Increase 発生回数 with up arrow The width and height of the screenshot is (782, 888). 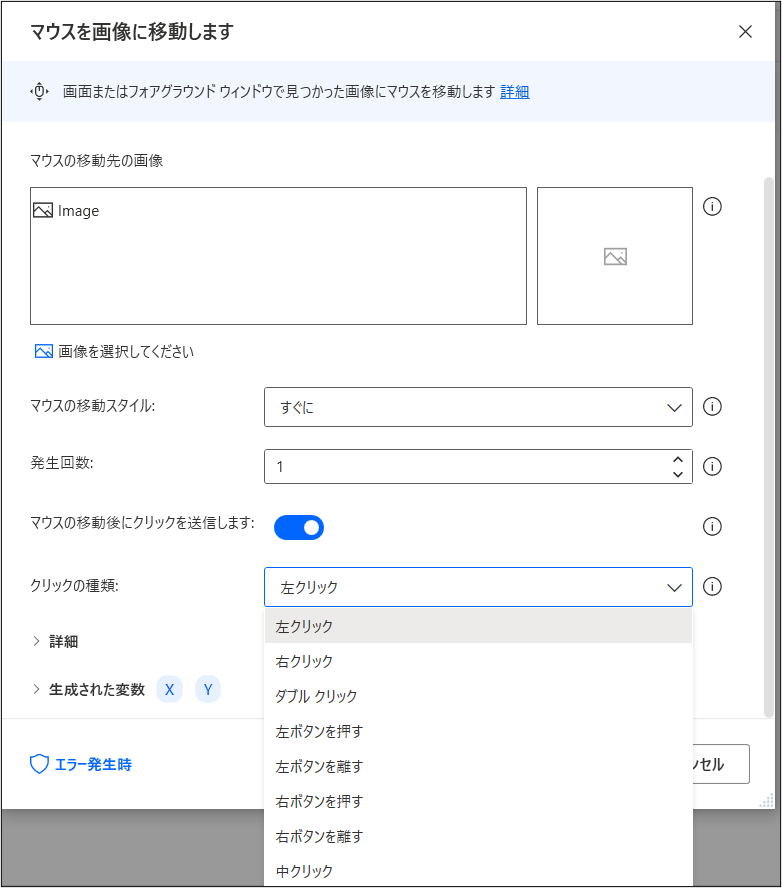click(x=678, y=460)
